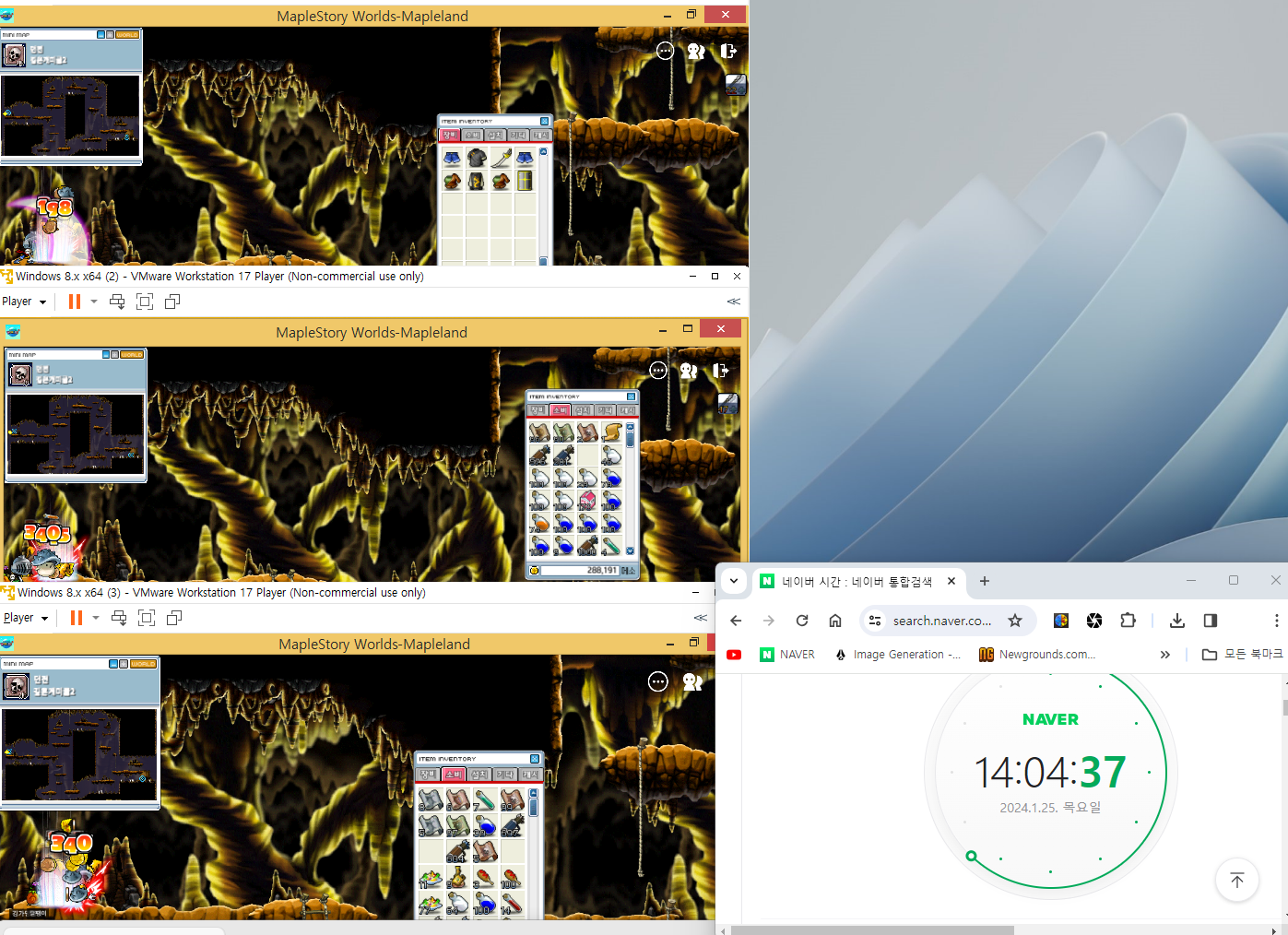Open Player menu in VMware (3) window
The width and height of the screenshot is (1288, 935).
point(25,618)
